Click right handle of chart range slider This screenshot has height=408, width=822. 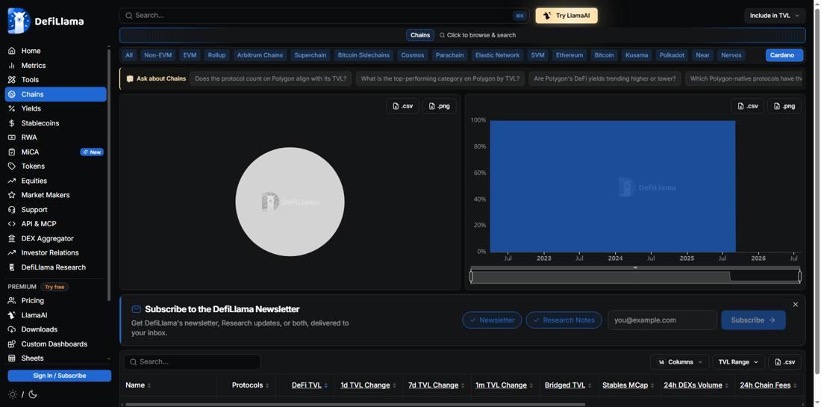[x=799, y=276]
